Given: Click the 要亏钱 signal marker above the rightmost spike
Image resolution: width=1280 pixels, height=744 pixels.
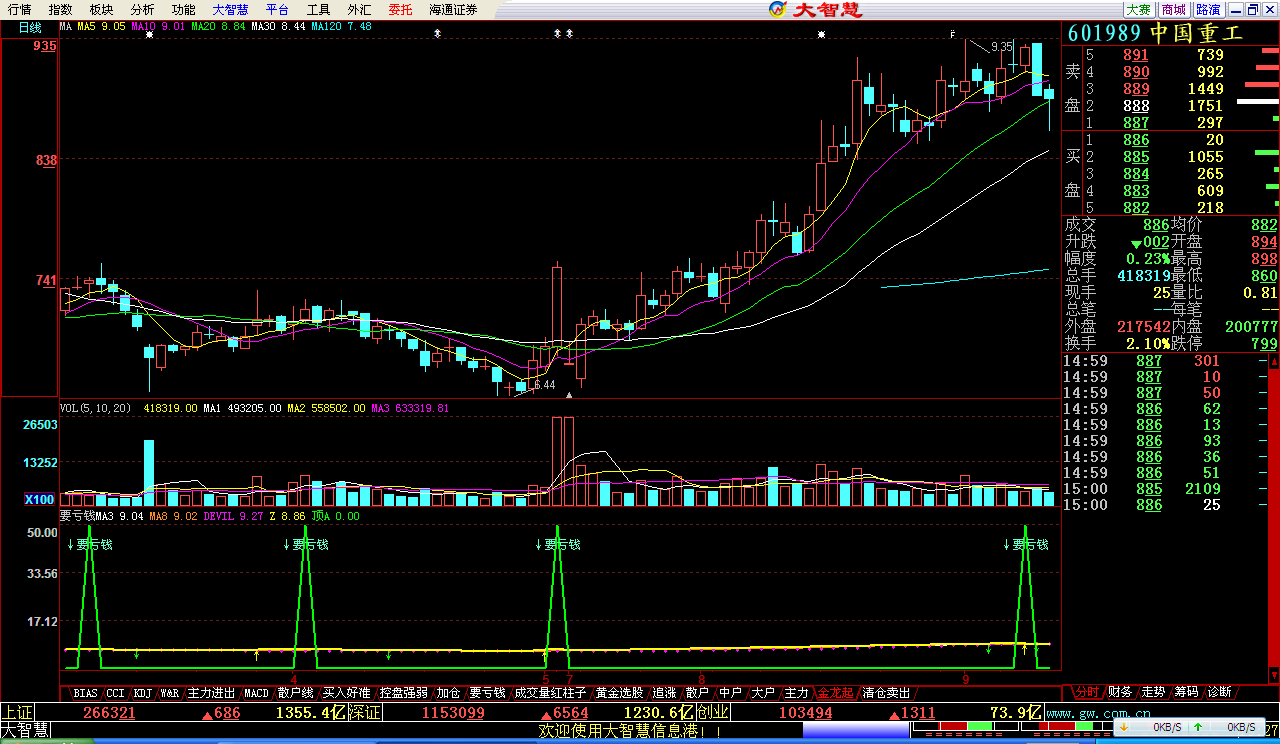Looking at the screenshot, I should [1030, 545].
